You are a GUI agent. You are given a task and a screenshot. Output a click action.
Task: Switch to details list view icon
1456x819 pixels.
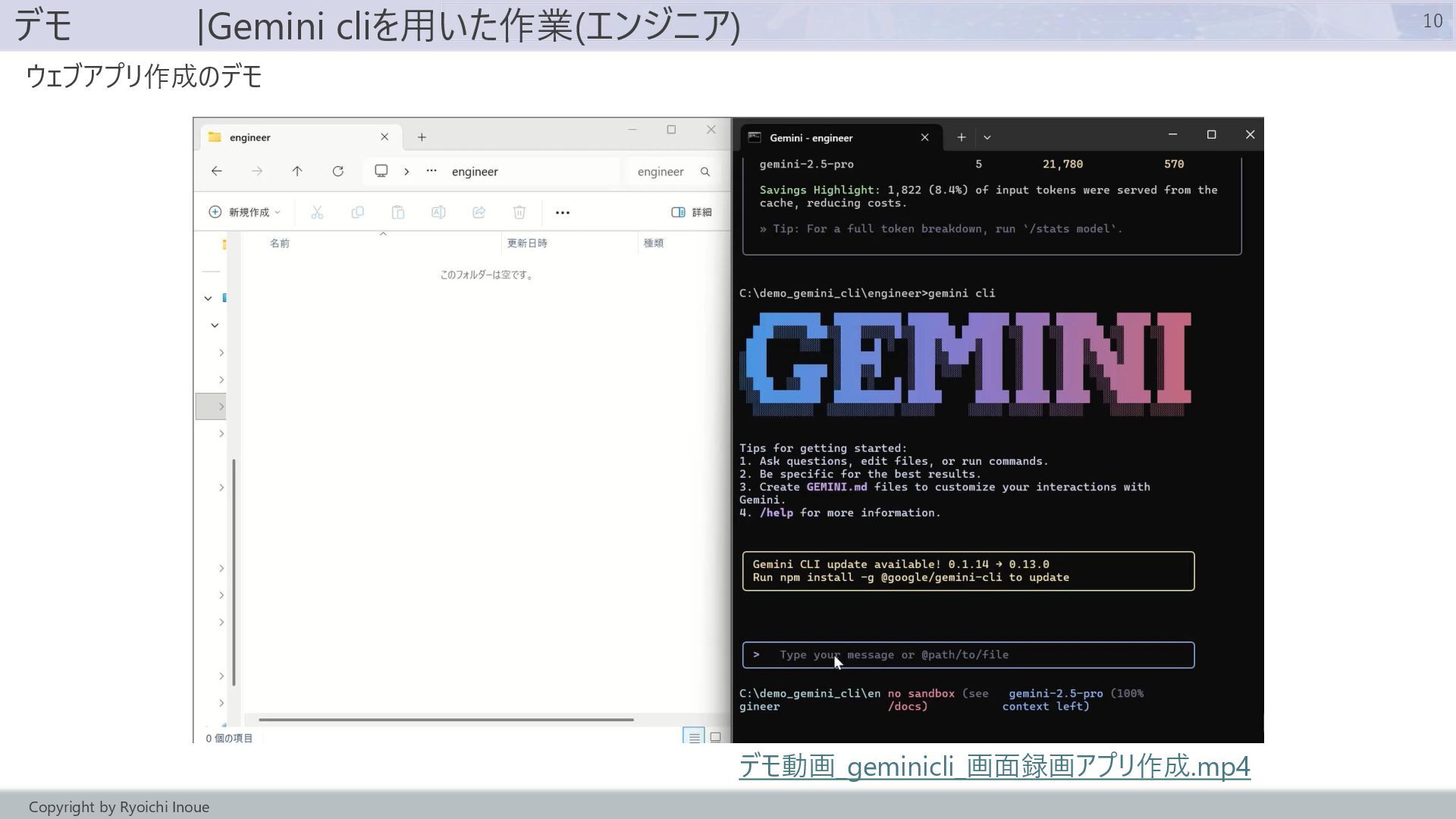693,737
